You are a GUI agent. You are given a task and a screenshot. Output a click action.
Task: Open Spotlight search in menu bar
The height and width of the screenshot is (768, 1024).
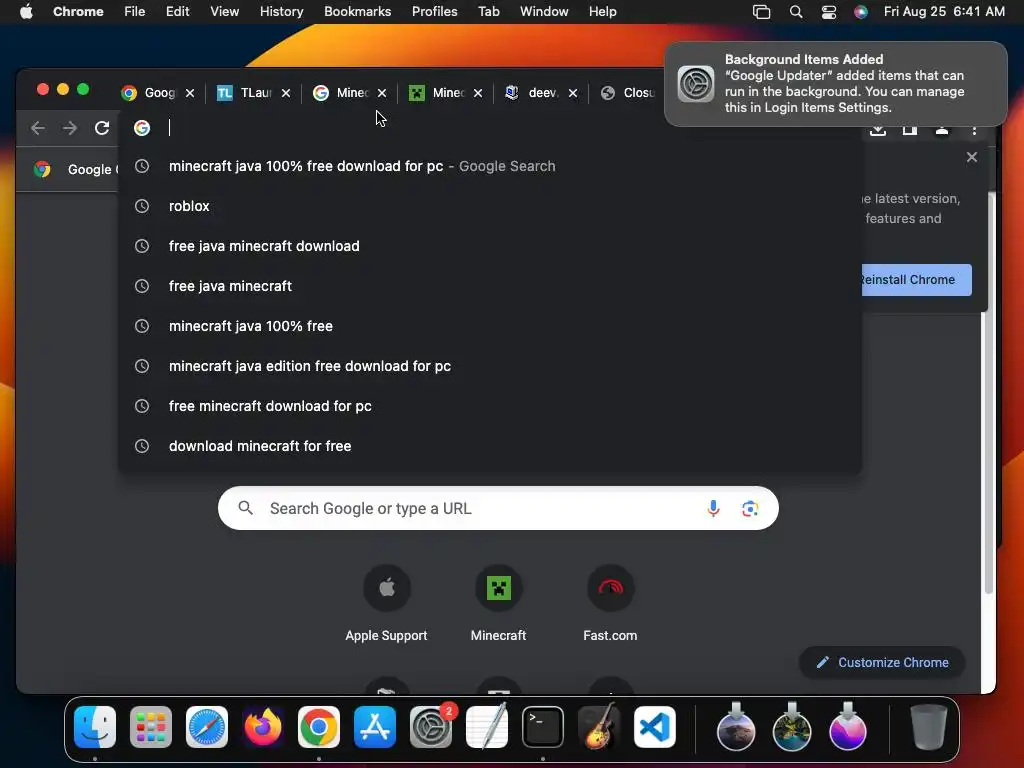pos(795,12)
